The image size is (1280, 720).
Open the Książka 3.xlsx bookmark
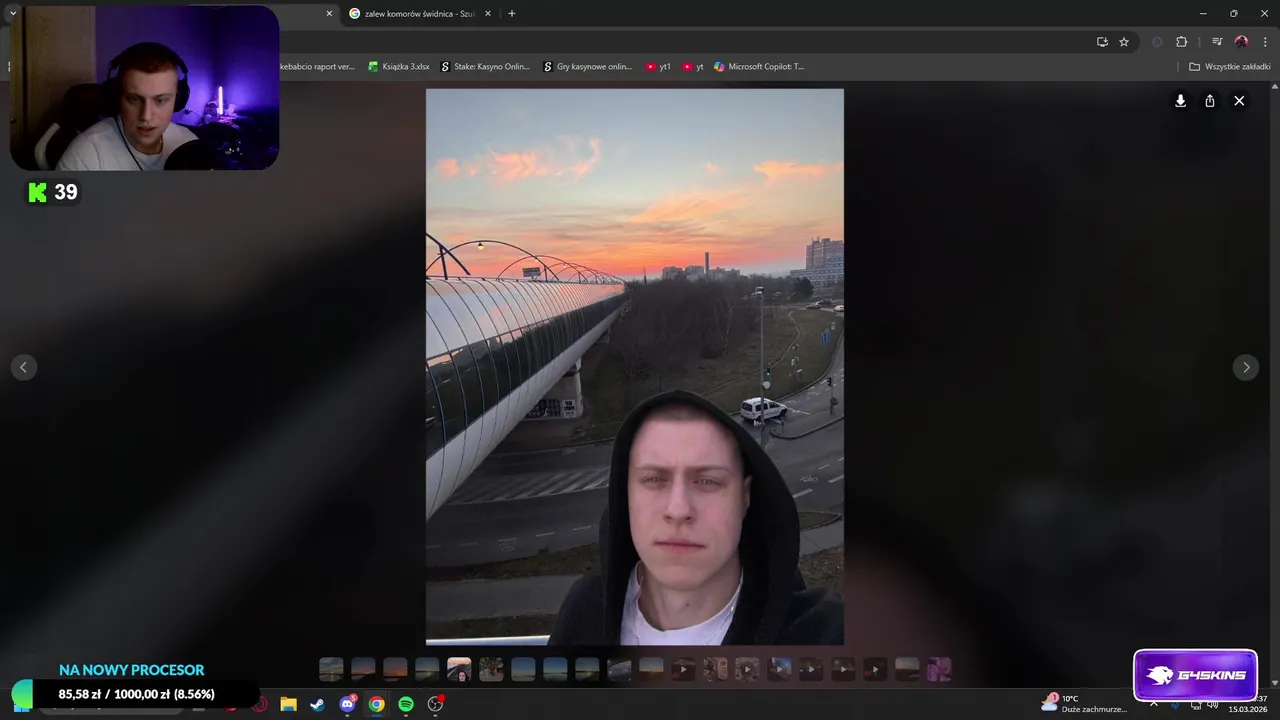[399, 67]
